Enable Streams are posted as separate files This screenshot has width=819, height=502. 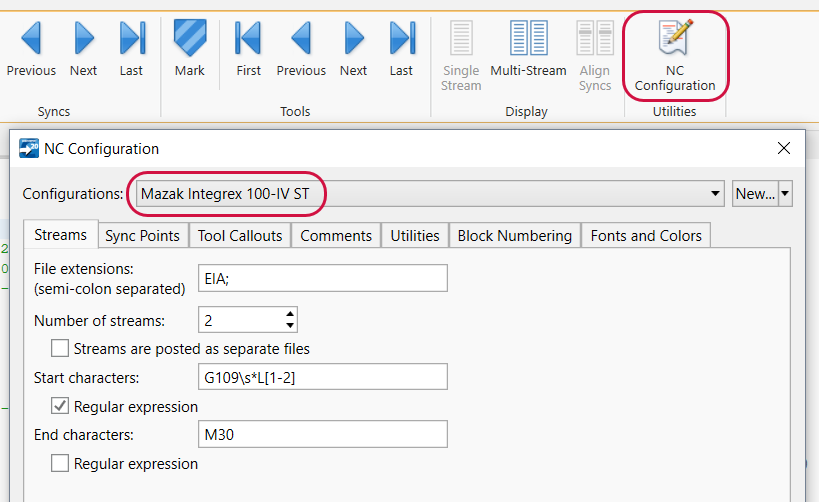pos(60,348)
